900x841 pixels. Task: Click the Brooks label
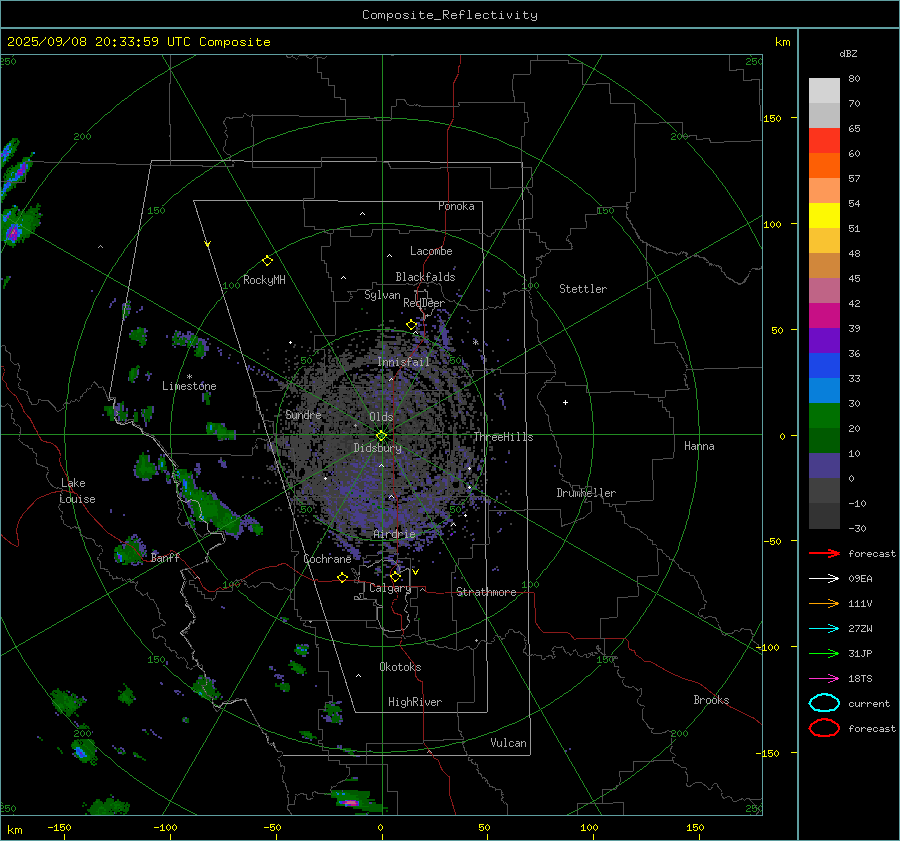click(x=711, y=700)
